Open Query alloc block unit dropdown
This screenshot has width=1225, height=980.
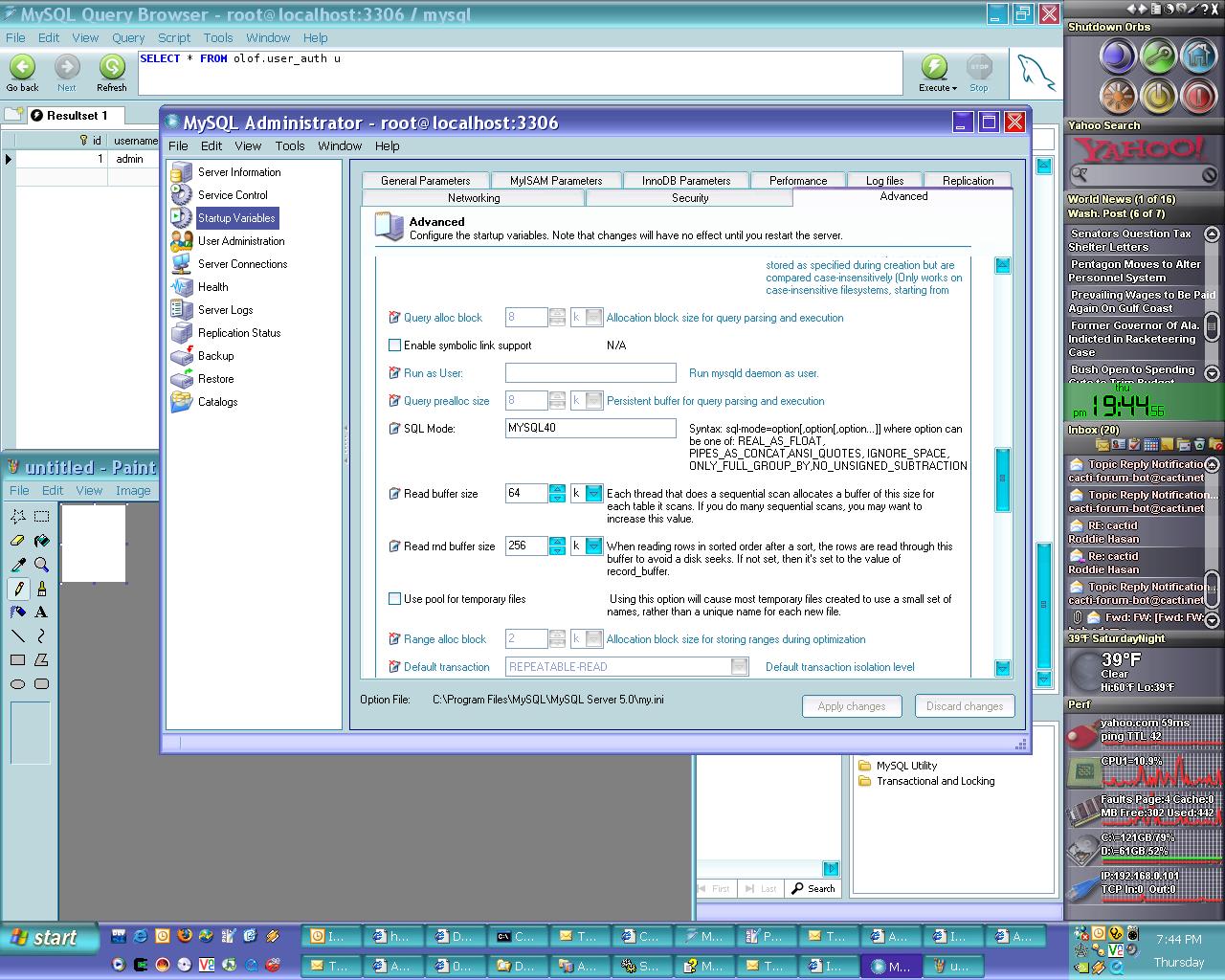(594, 318)
